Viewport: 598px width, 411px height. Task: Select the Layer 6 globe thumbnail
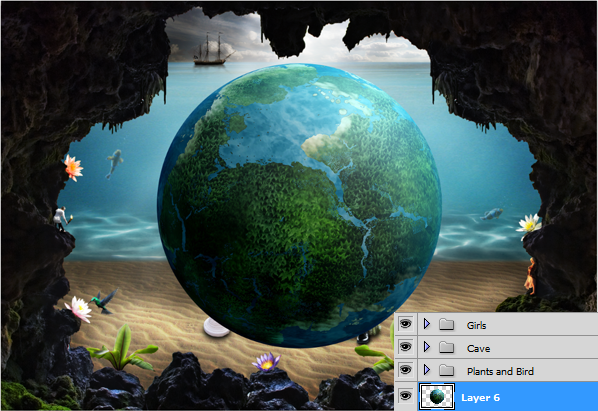(x=437, y=397)
